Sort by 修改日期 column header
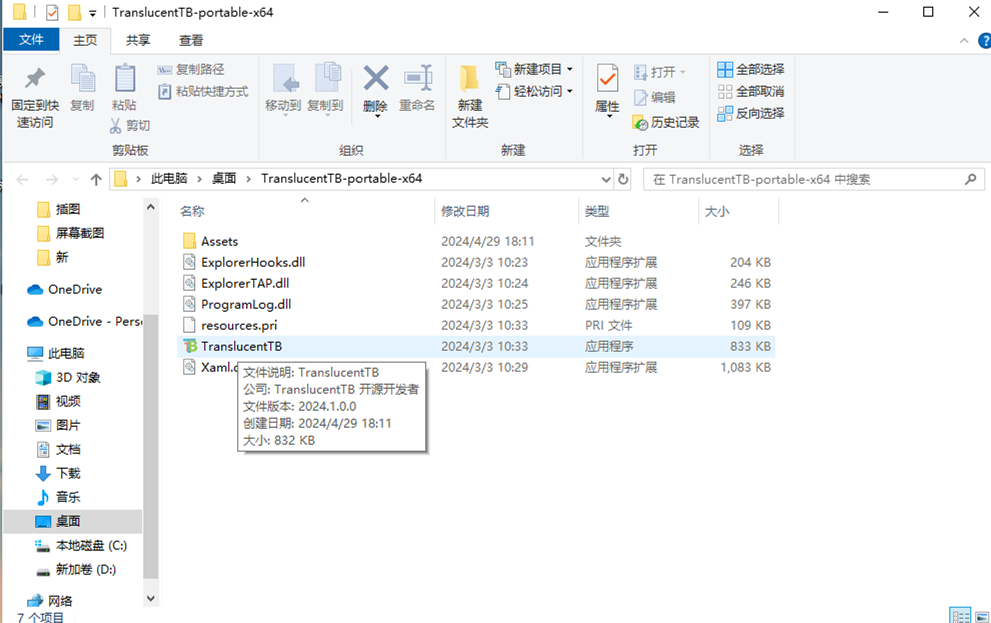This screenshot has width=991, height=623. click(x=465, y=212)
